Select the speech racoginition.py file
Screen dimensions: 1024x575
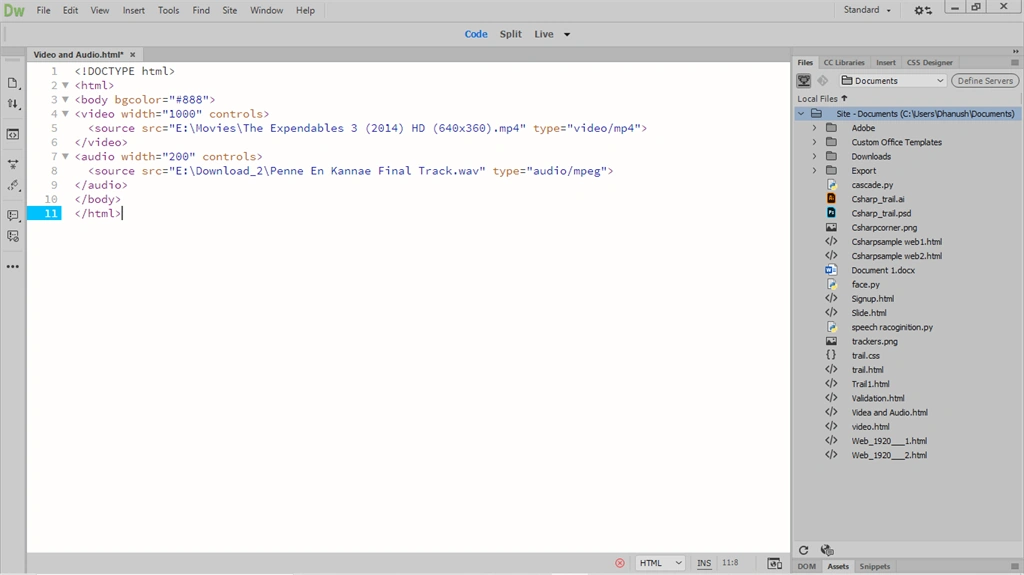point(891,327)
